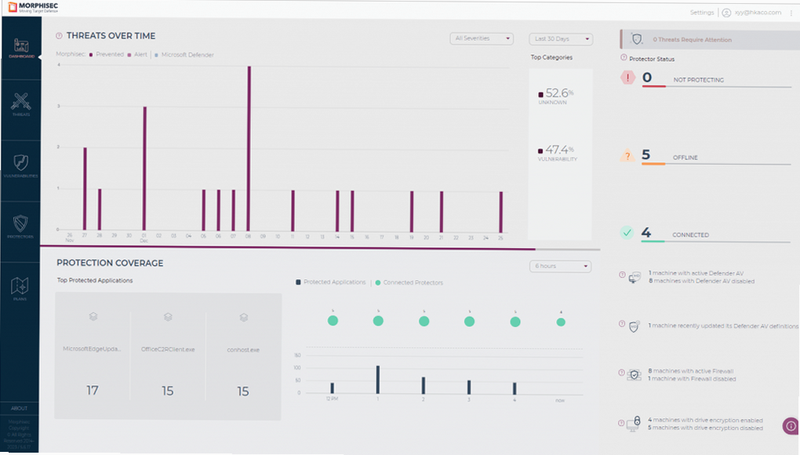The image size is (800, 455).
Task: Click the help icon beside Protector Status
Action: 623,58
